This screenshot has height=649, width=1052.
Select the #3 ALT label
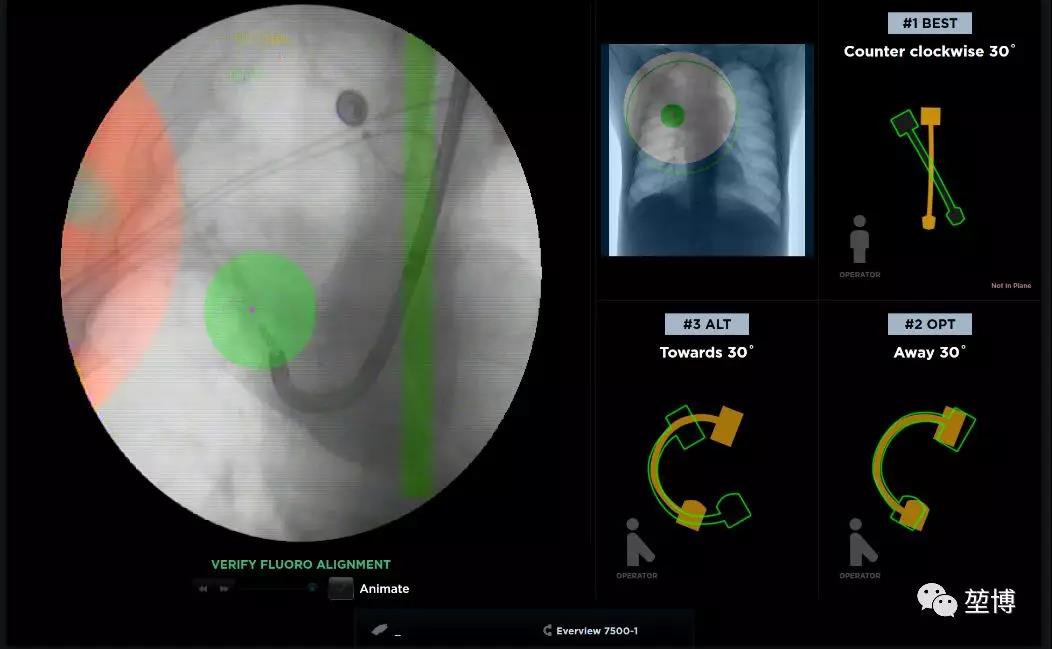coord(707,324)
